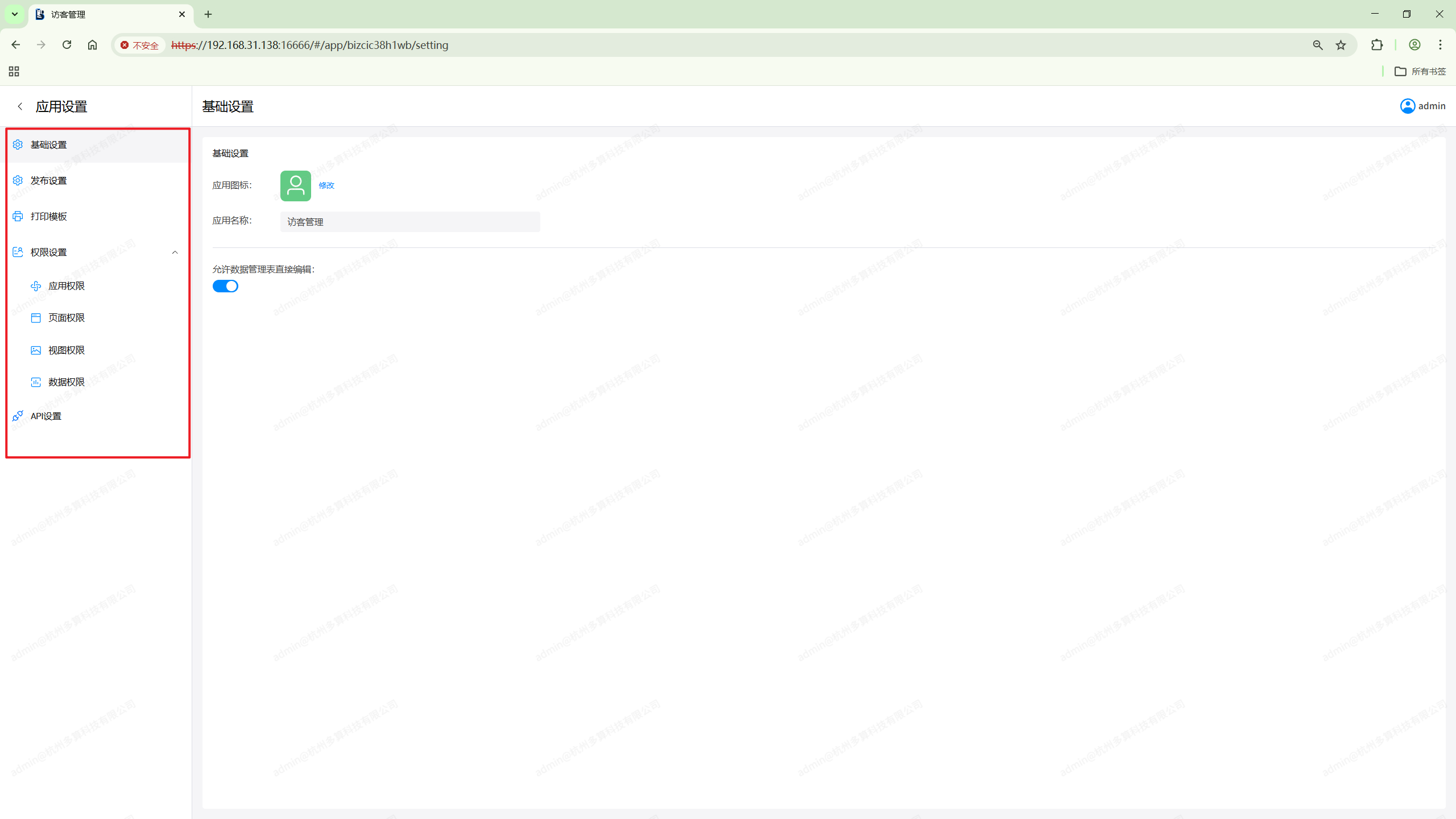
Task: Open the browser extensions puzzle icon
Action: tap(1377, 45)
